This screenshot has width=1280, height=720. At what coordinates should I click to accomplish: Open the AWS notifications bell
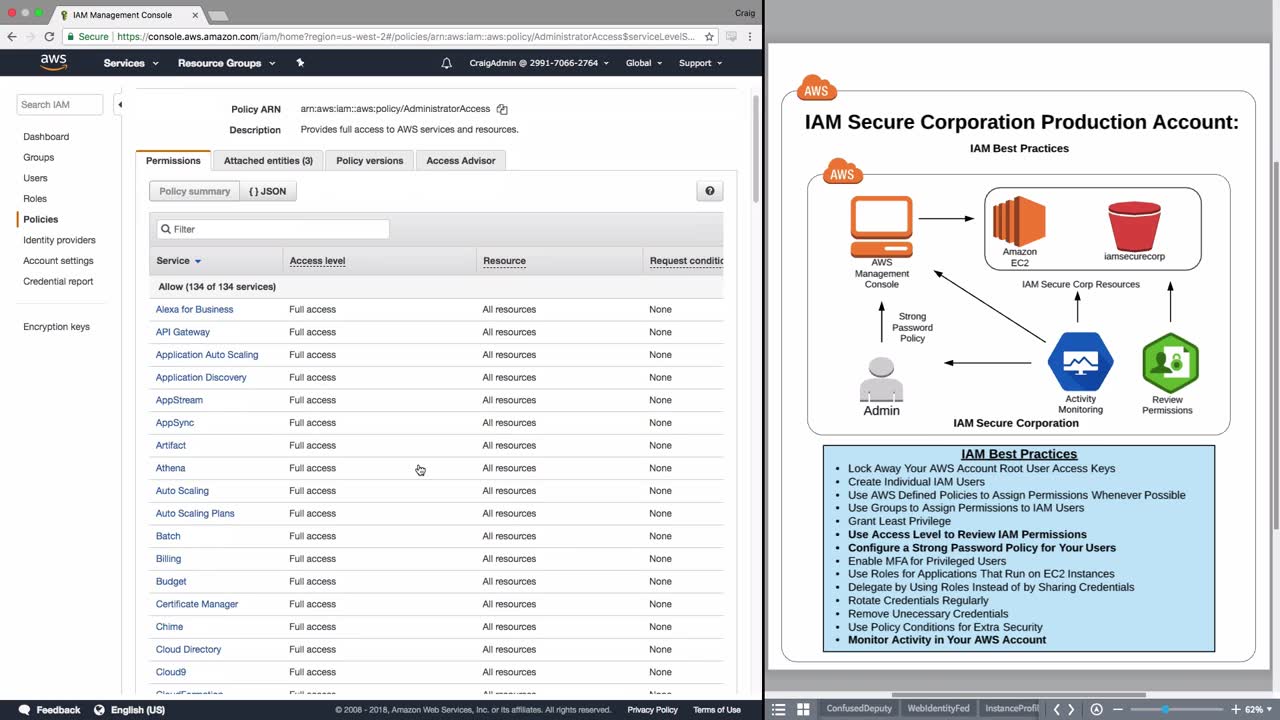pos(446,63)
